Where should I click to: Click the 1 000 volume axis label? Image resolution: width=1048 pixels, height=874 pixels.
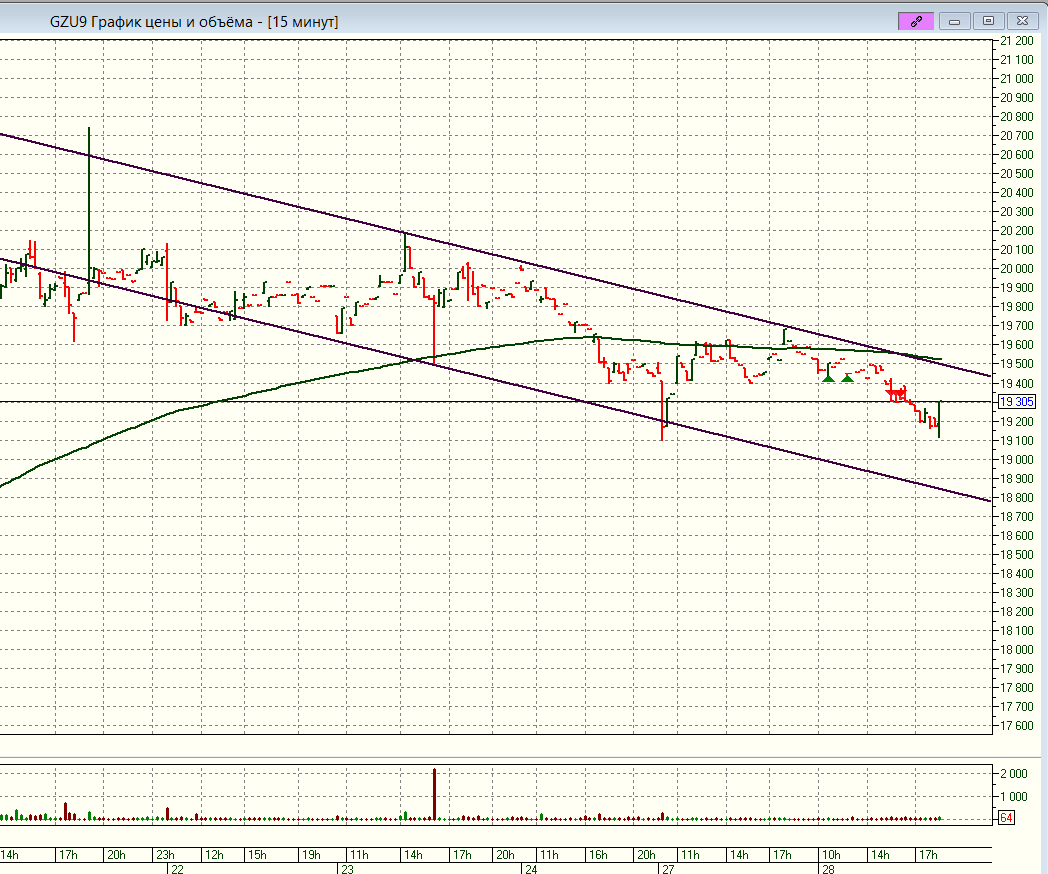(x=1017, y=797)
